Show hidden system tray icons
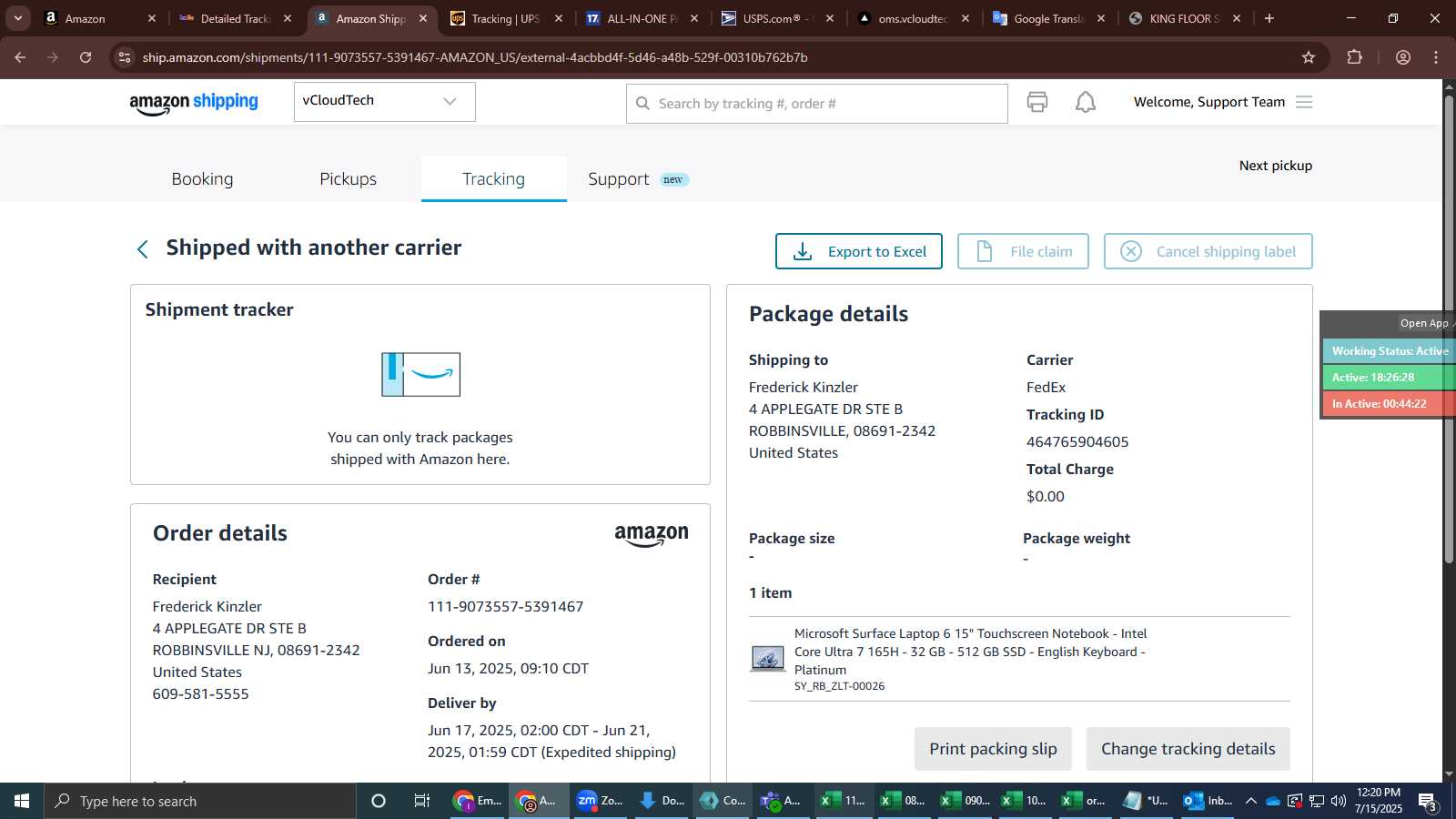Screen dimensions: 1456x819 (1250, 801)
